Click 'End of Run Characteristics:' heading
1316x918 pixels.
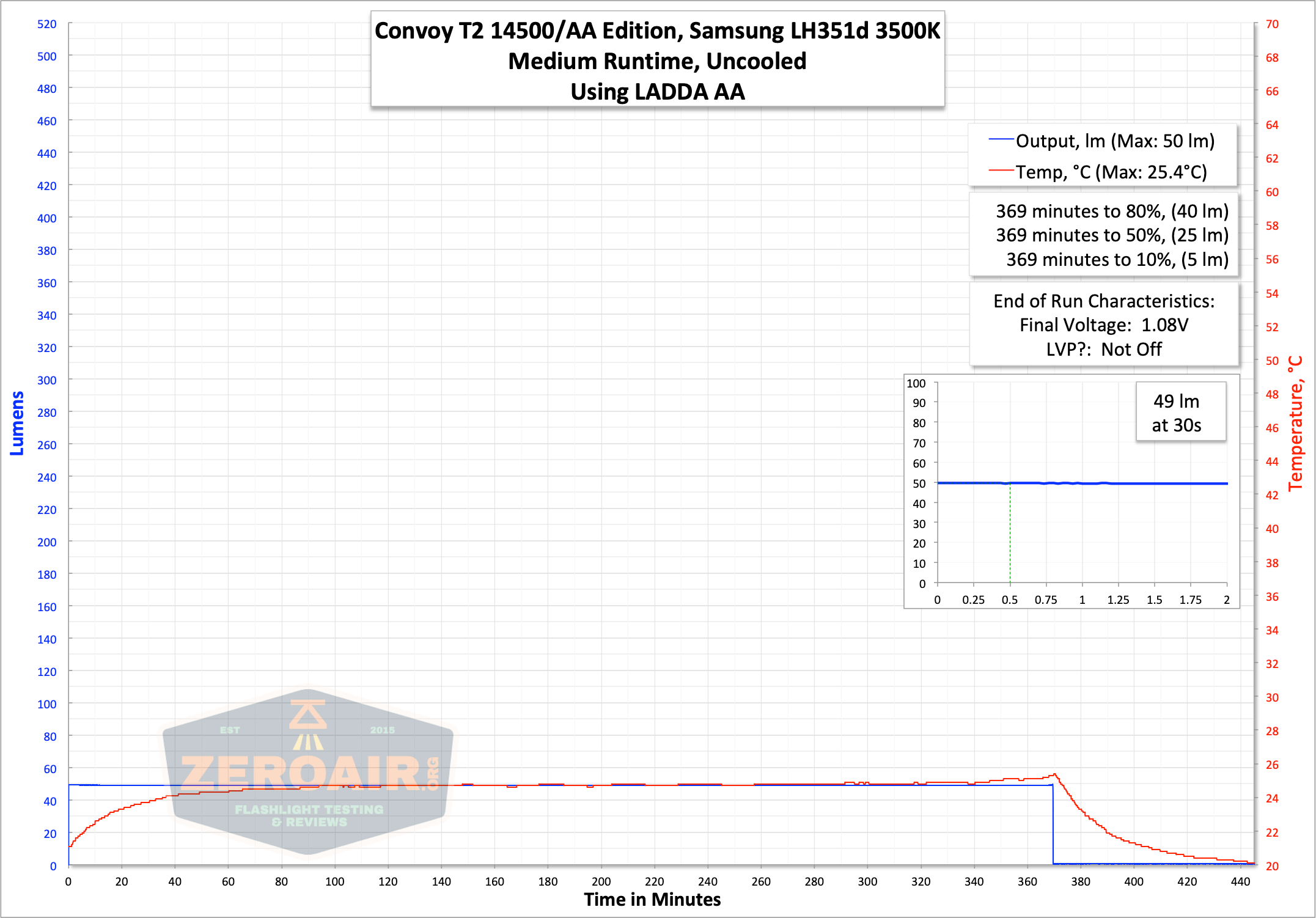(x=1104, y=301)
